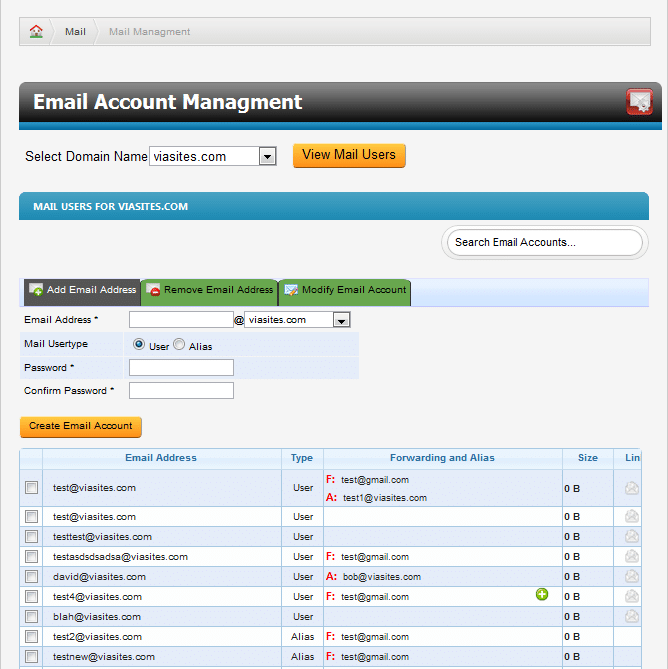
Task: Click link icon in blah@viasites.com row
Action: click(x=631, y=616)
